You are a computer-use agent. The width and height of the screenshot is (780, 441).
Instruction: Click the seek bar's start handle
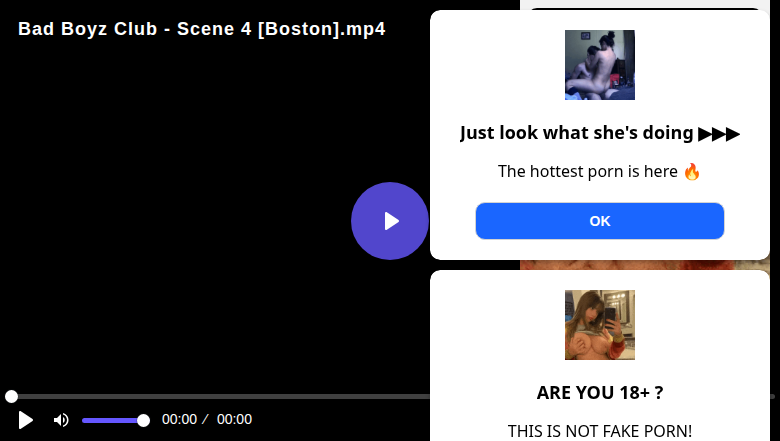click(x=11, y=397)
